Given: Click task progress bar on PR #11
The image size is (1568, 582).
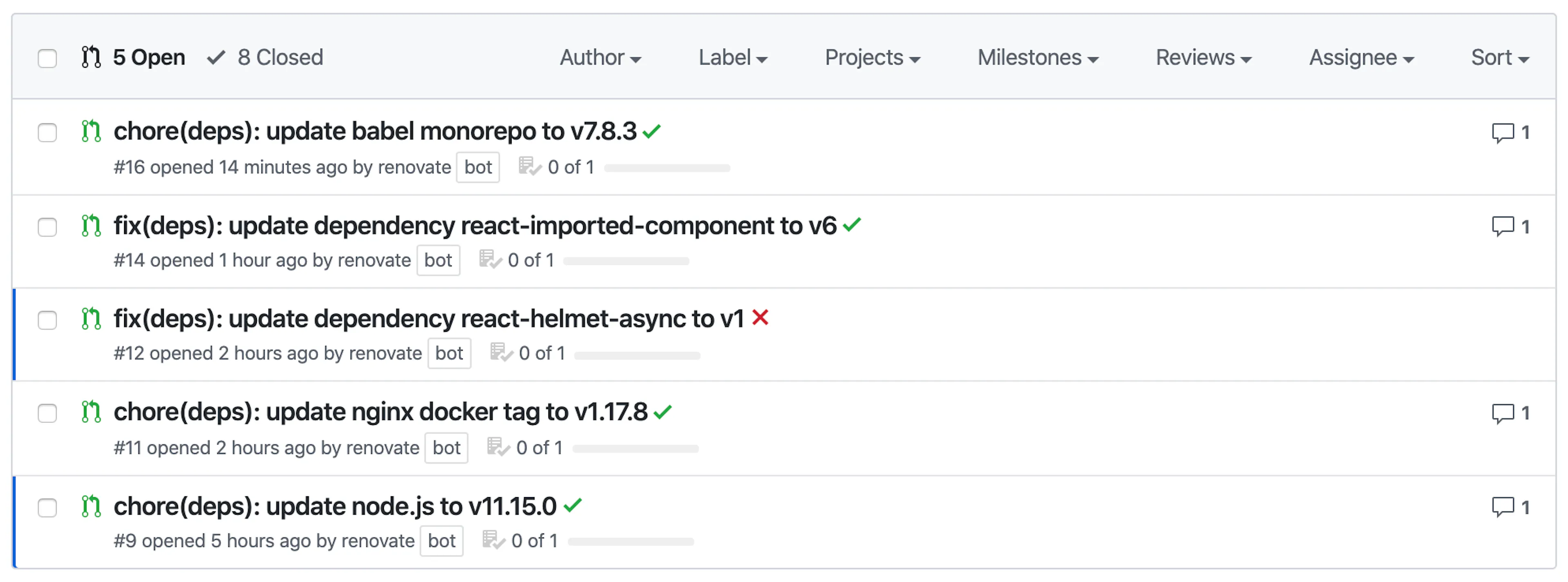Looking at the screenshot, I should pos(635,449).
